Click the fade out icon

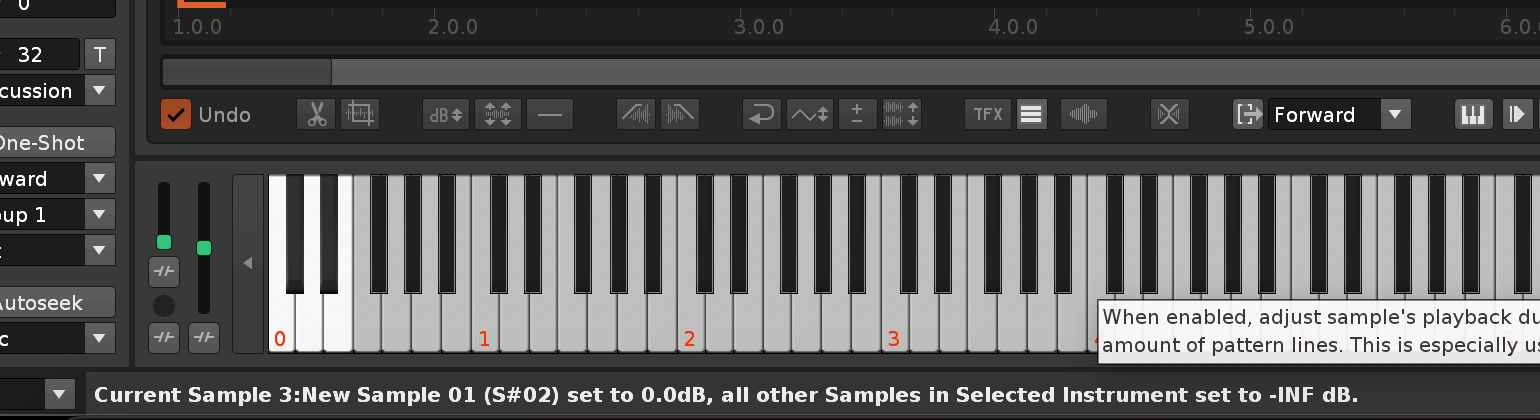pyautogui.click(x=680, y=115)
